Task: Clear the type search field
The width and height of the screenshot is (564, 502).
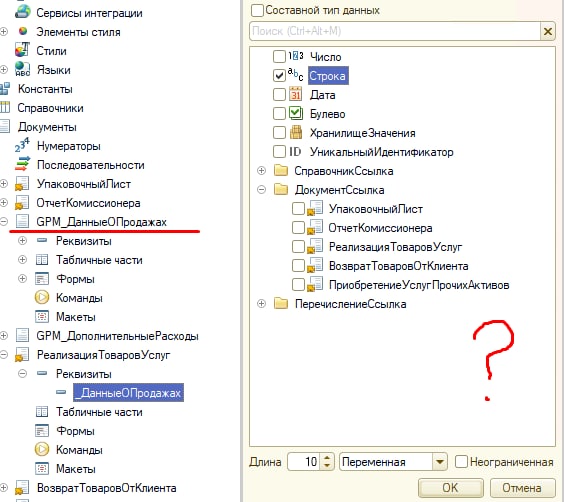Action: [548, 31]
